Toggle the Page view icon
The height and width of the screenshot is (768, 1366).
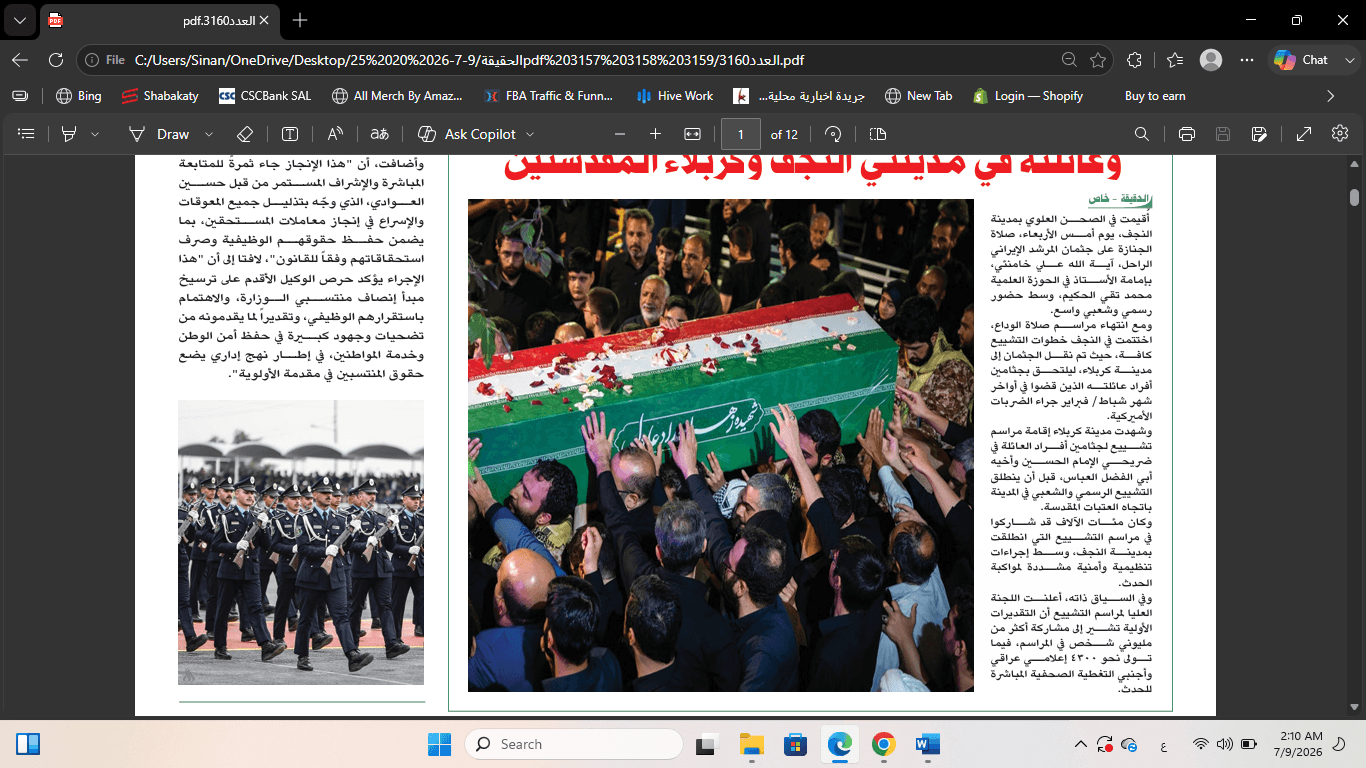[878, 134]
